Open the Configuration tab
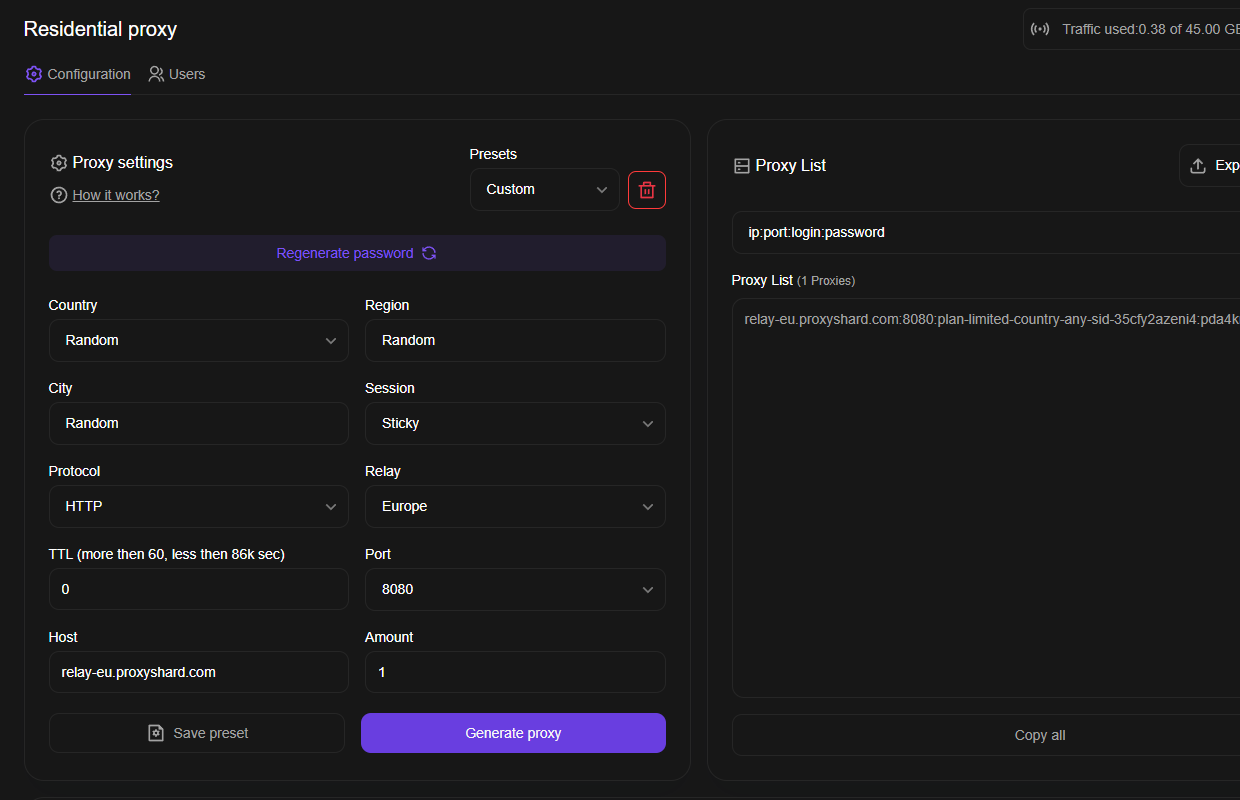Viewport: 1240px width, 800px height. [x=78, y=74]
